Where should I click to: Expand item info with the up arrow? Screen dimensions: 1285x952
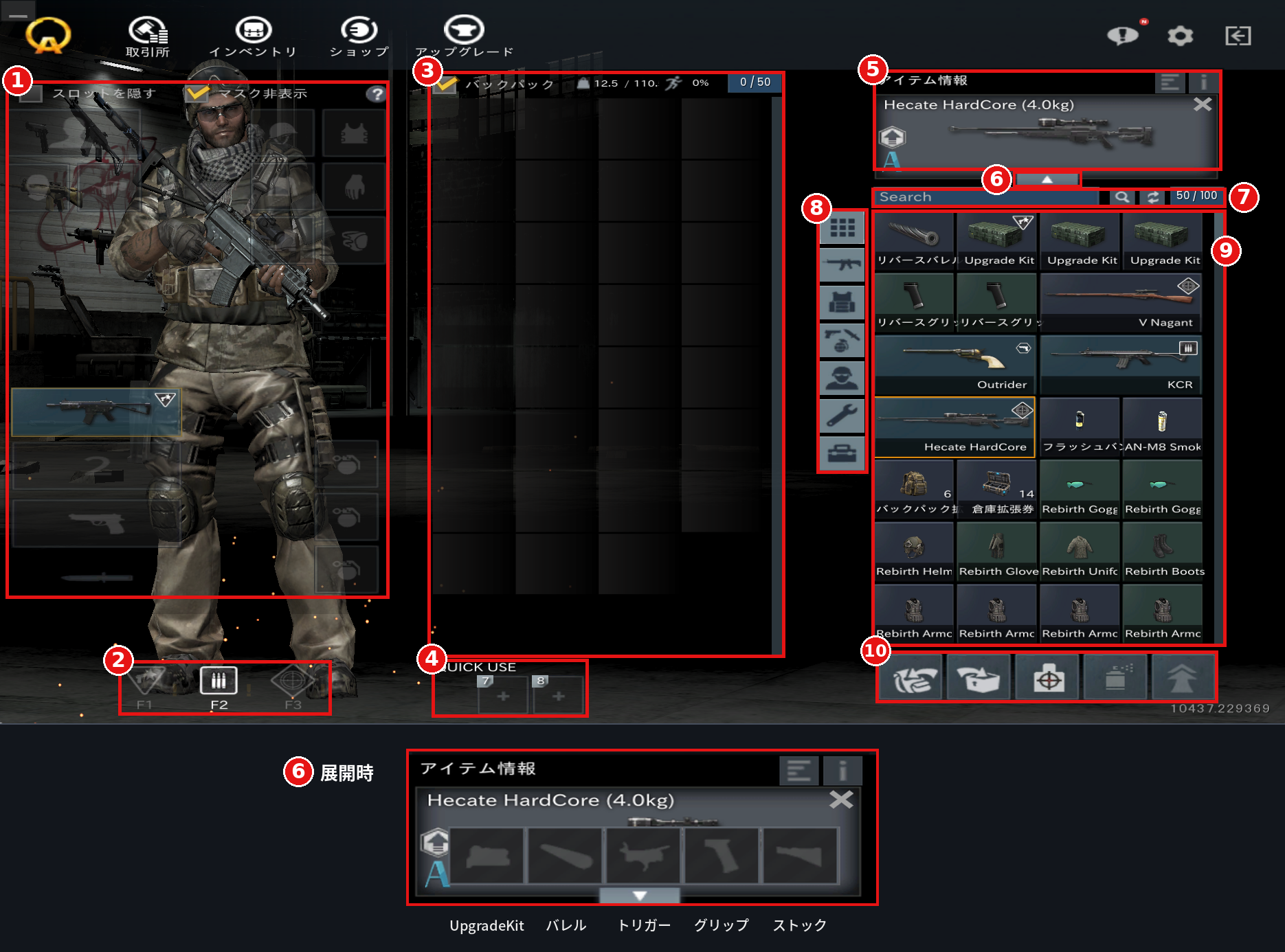click(1047, 179)
